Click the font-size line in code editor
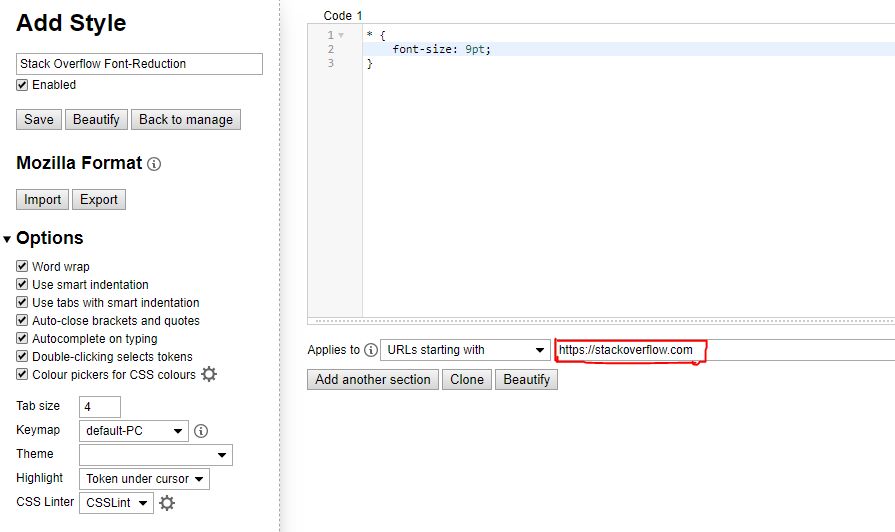This screenshot has width=895, height=532. [x=628, y=49]
